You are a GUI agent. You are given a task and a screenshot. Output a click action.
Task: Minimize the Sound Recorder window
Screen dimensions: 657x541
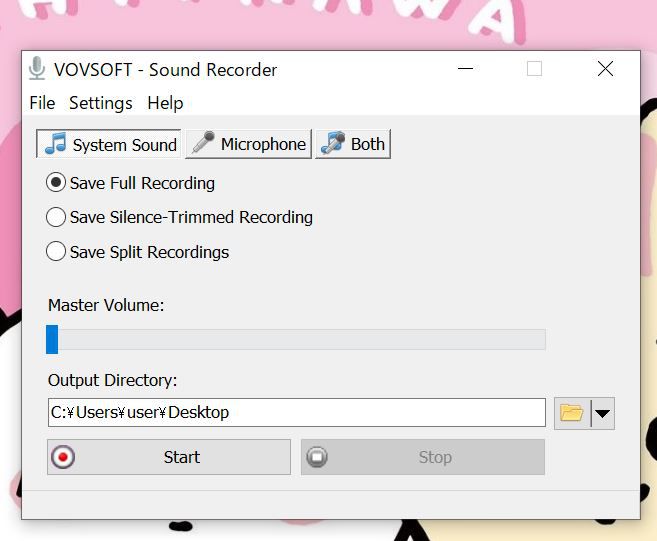(x=466, y=68)
